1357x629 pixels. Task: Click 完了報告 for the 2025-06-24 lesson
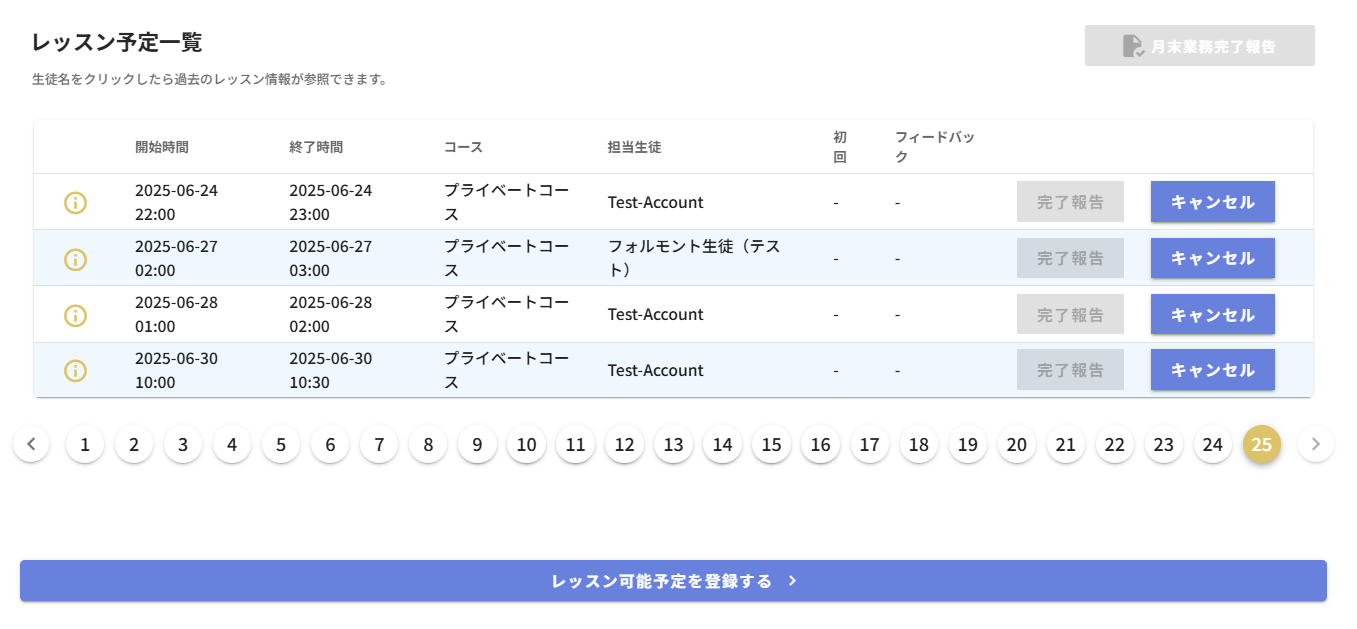click(x=1070, y=202)
